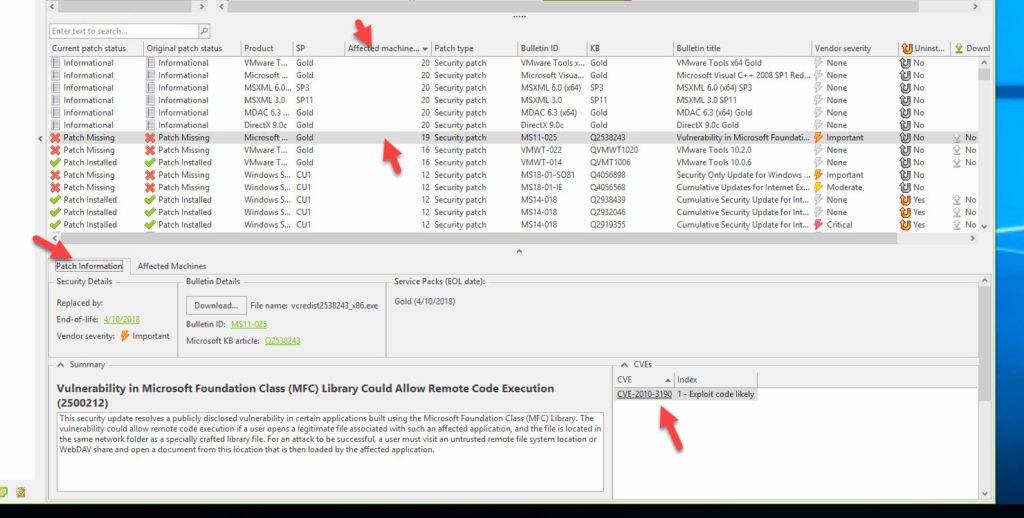Select the Patch Information tab
1024x518 pixels.
pyautogui.click(x=89, y=266)
